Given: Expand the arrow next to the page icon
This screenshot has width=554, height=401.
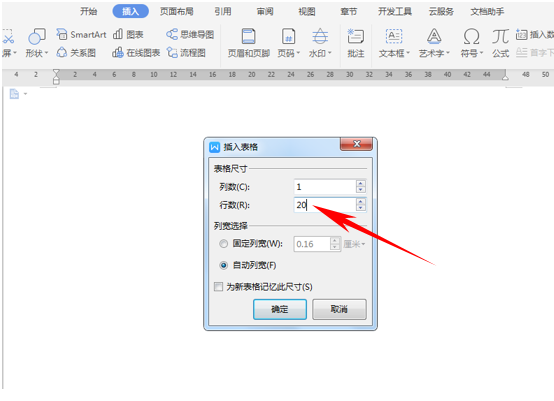Looking at the screenshot, I should click(25, 94).
